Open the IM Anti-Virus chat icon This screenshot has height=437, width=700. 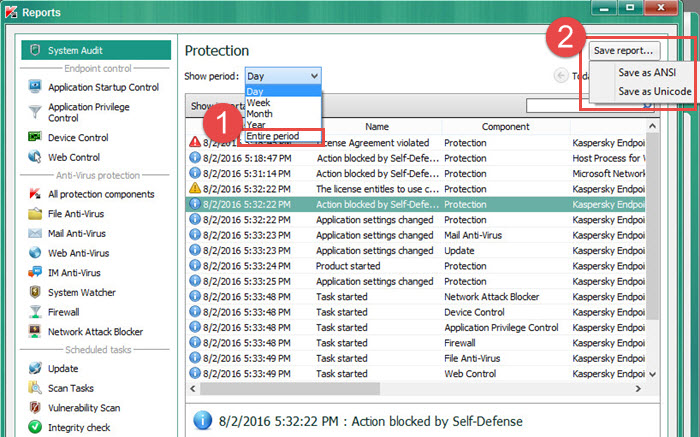coord(35,272)
